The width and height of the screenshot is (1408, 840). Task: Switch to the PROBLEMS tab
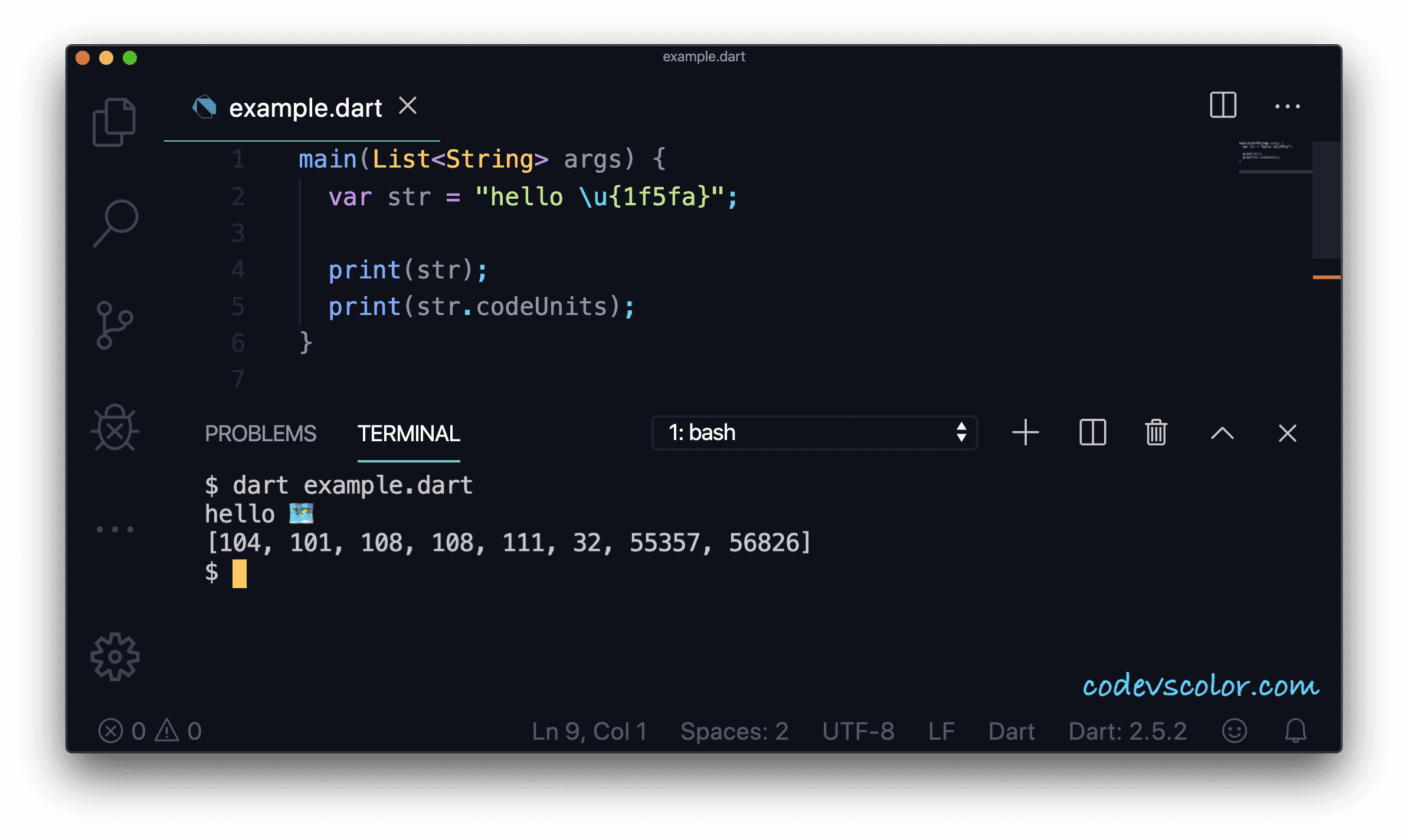click(x=260, y=434)
